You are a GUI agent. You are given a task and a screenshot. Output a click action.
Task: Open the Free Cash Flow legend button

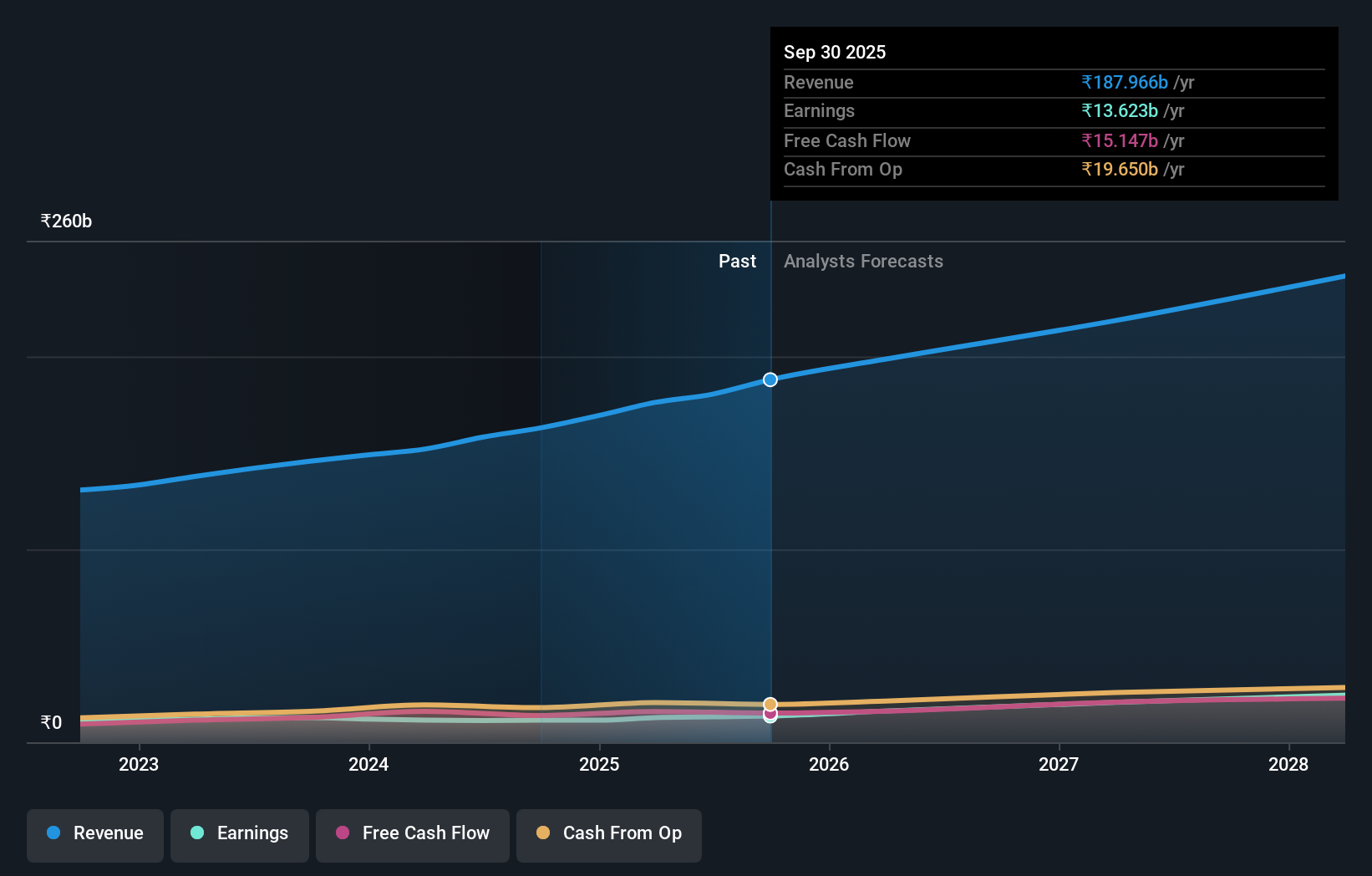412,834
